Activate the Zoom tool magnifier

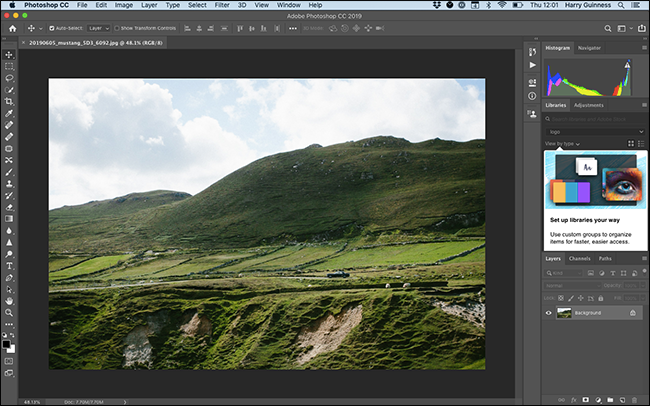pyautogui.click(x=9, y=312)
